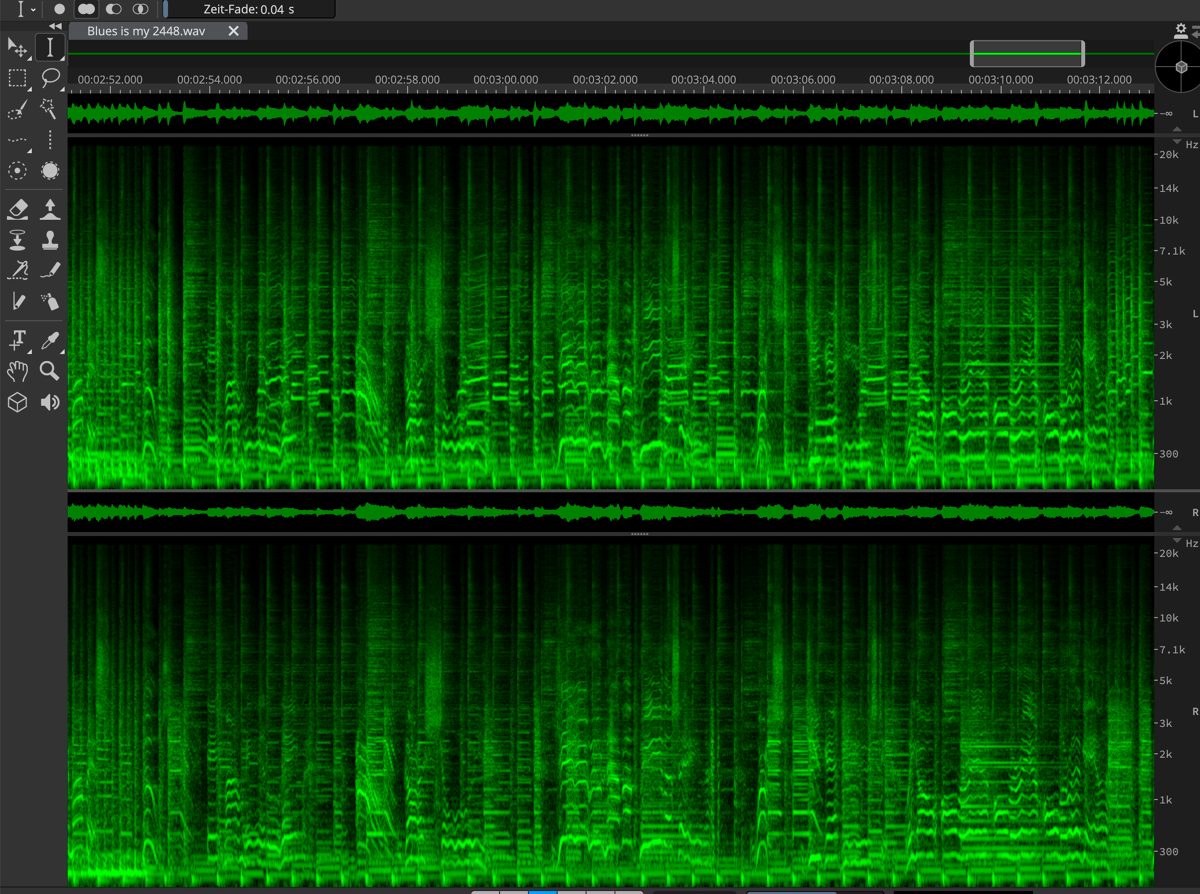1200x894 pixels.
Task: Choose the heal/needle repair tool
Action: [17, 270]
